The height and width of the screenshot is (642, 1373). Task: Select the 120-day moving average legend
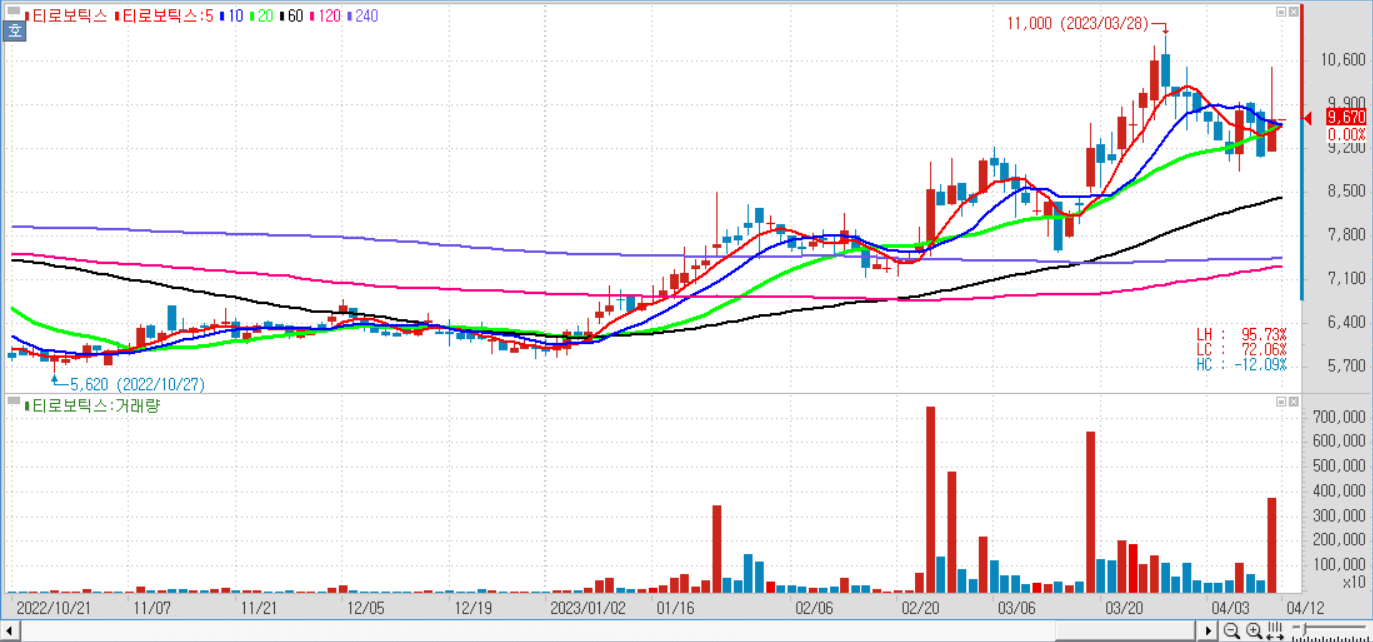[326, 16]
